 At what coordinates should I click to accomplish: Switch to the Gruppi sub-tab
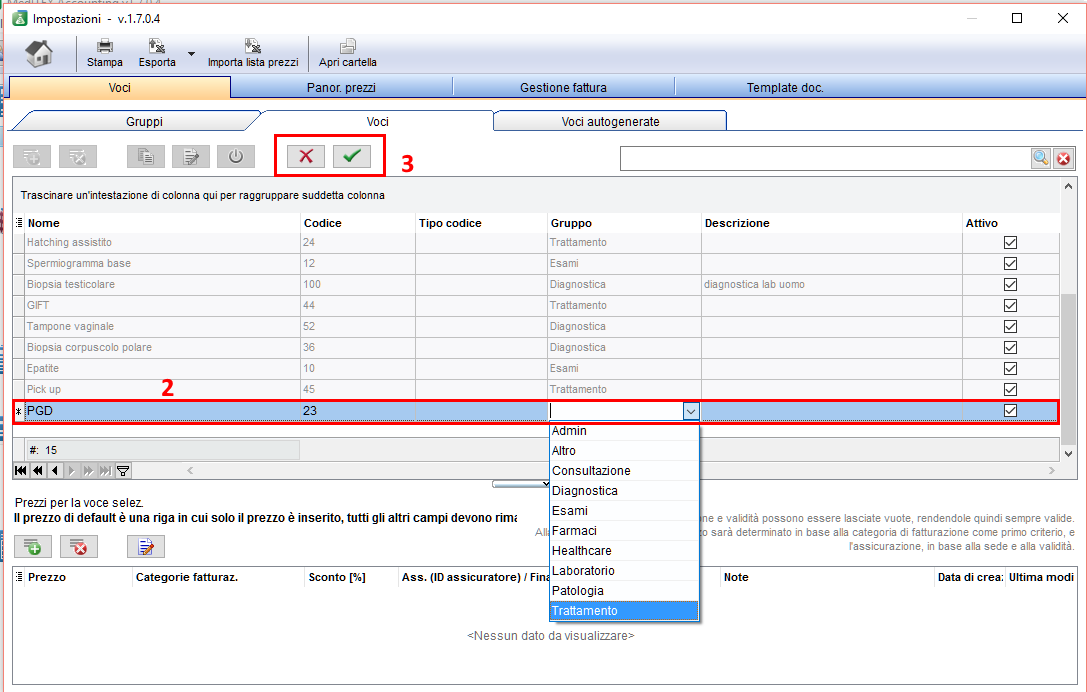coord(144,121)
